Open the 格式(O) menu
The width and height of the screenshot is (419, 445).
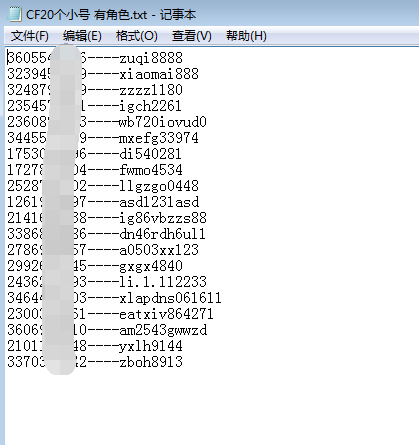click(137, 36)
